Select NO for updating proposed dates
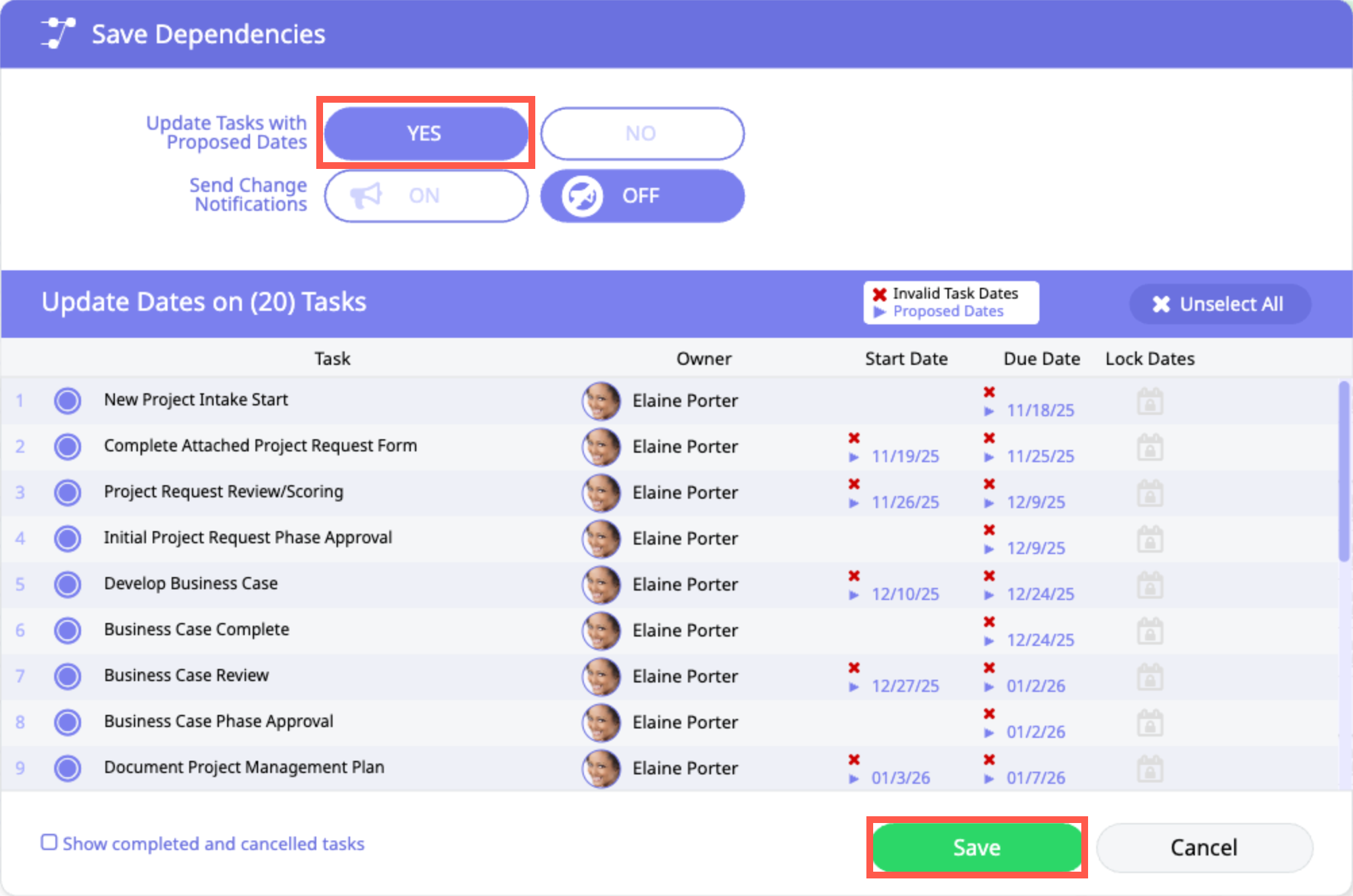This screenshot has height=896, width=1353. [x=641, y=134]
